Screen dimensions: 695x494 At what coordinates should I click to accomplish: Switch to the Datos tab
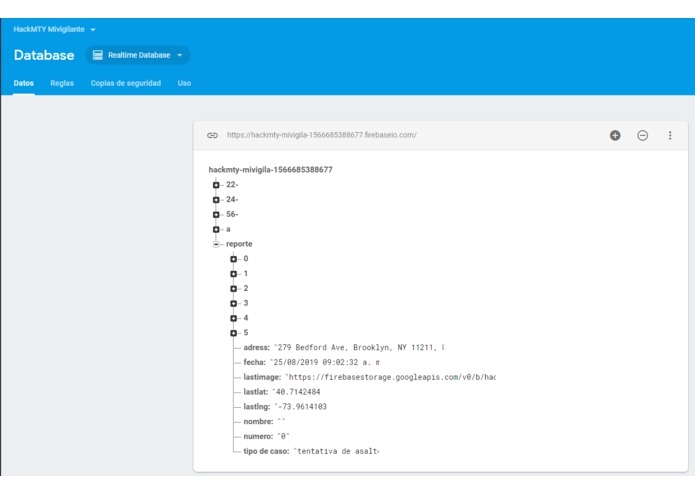(x=23, y=83)
